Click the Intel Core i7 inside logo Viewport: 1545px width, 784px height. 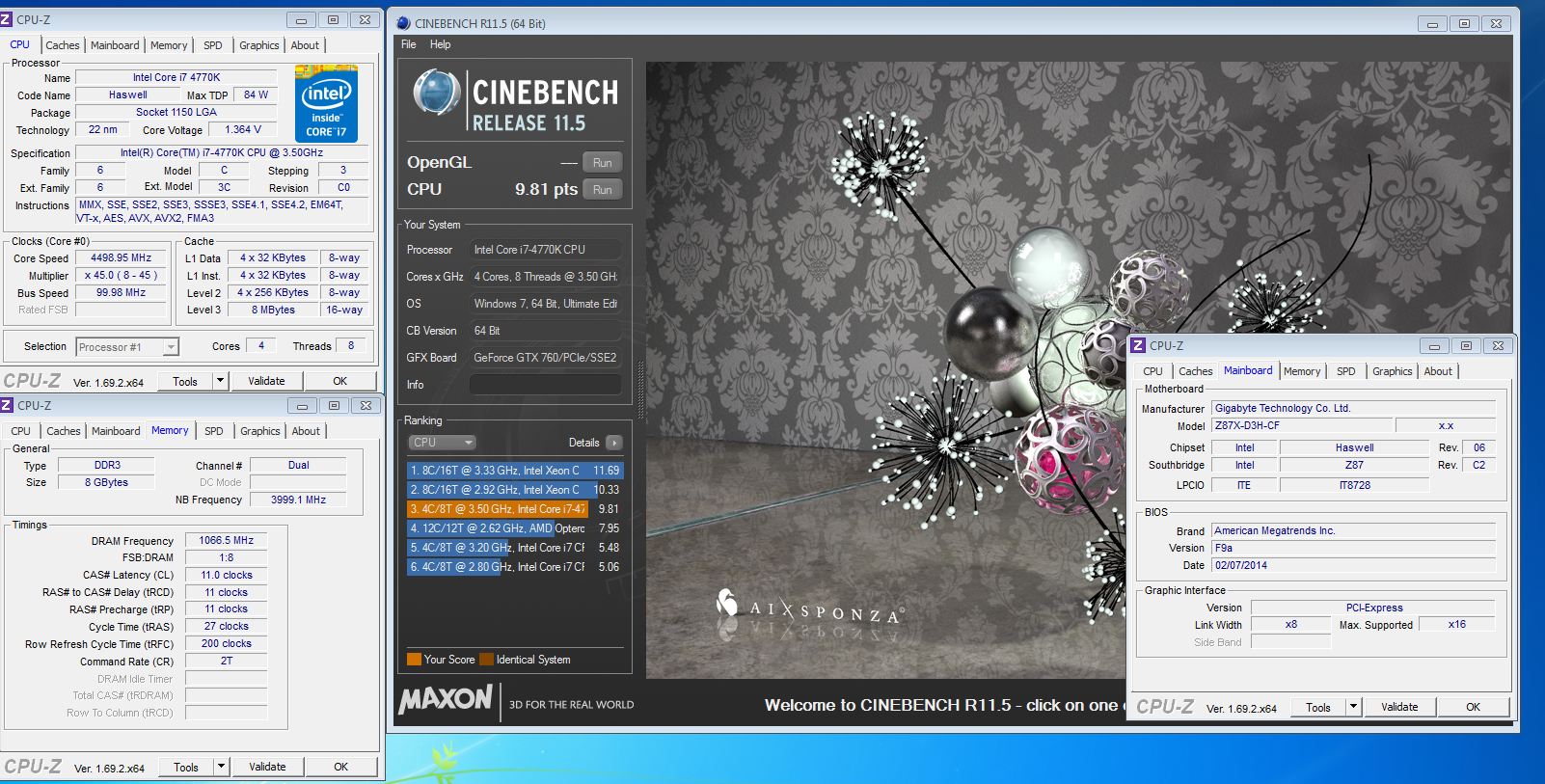click(326, 104)
